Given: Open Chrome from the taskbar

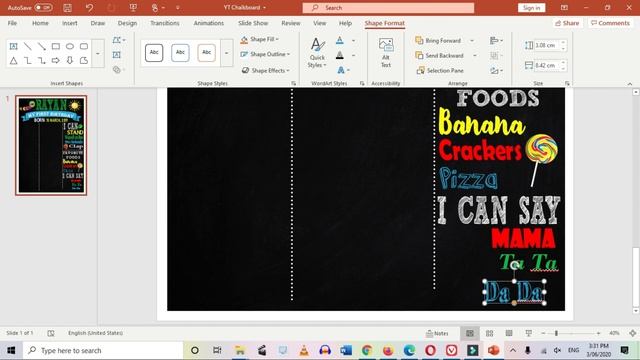Looking at the screenshot, I should (367, 351).
